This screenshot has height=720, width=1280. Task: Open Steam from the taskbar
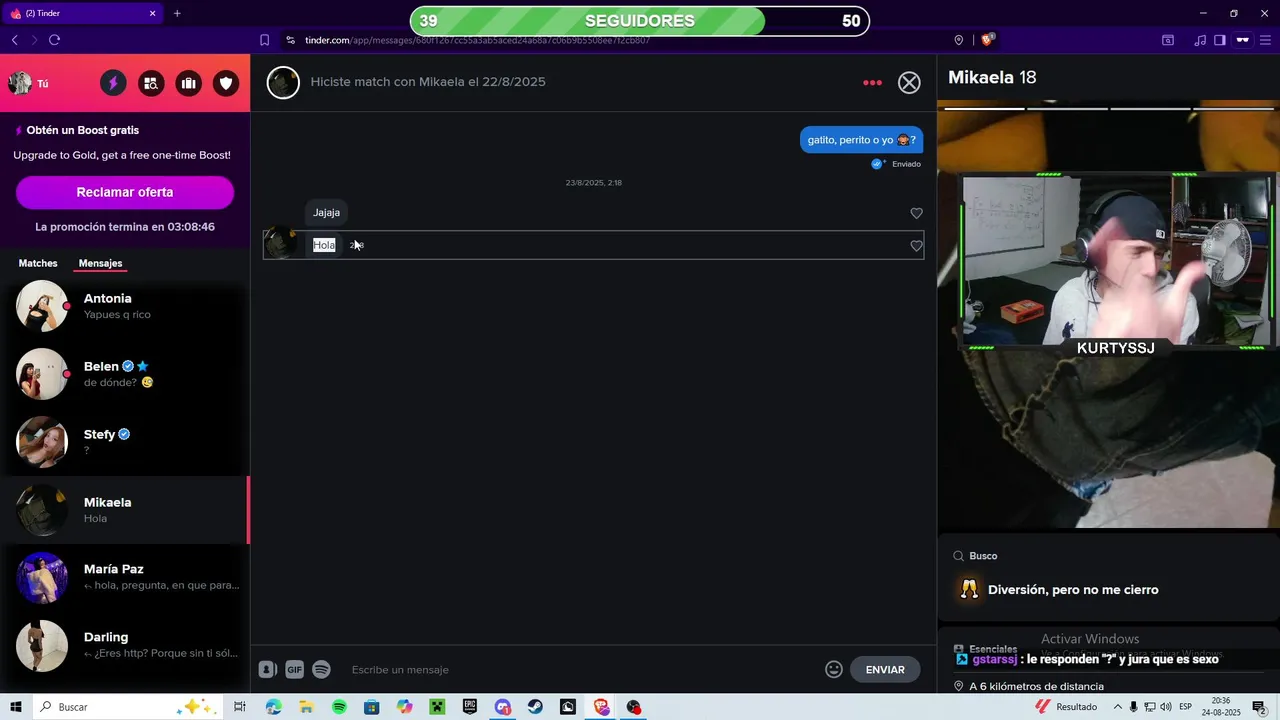535,707
